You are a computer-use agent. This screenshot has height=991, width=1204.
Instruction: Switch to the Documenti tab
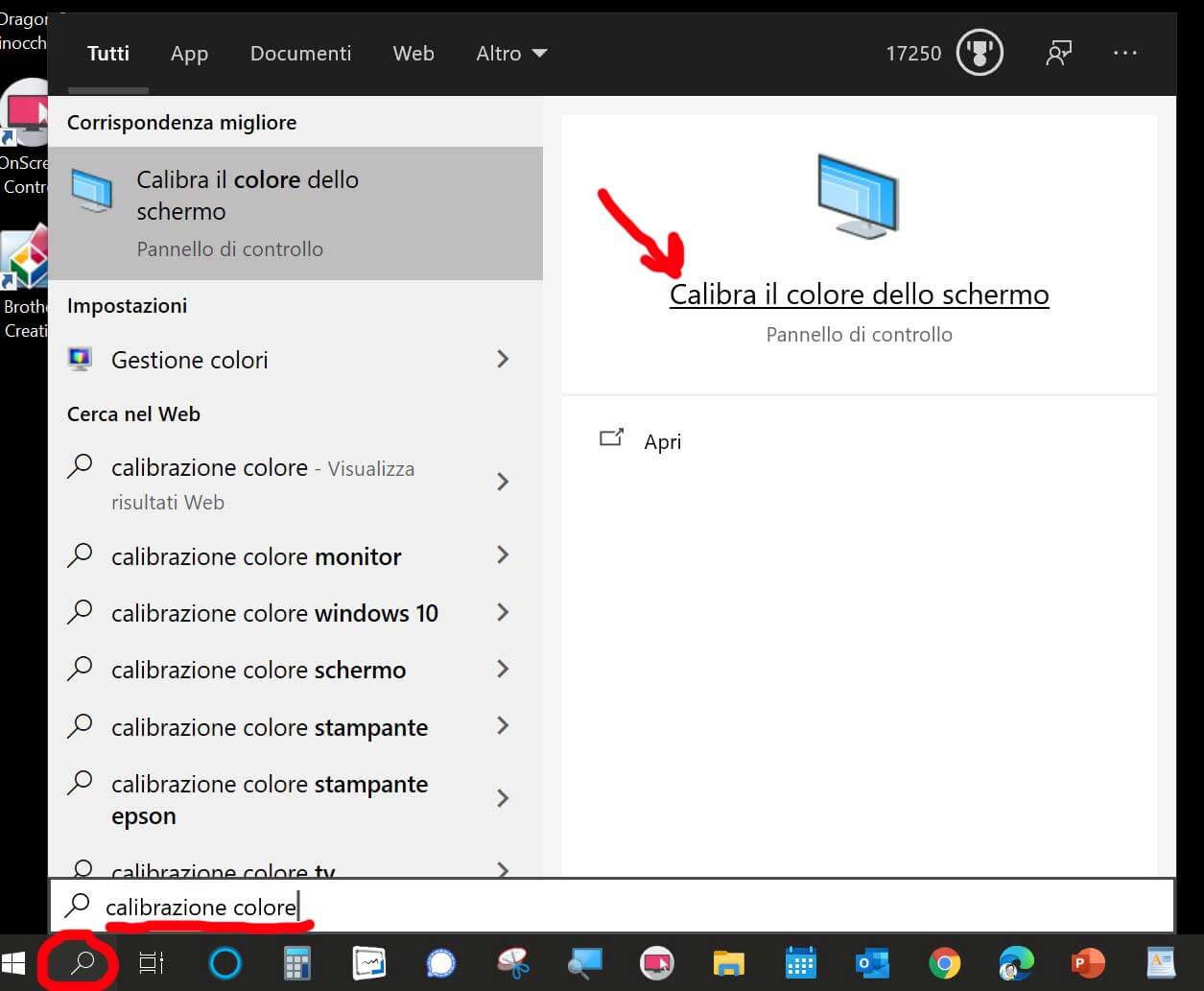300,54
